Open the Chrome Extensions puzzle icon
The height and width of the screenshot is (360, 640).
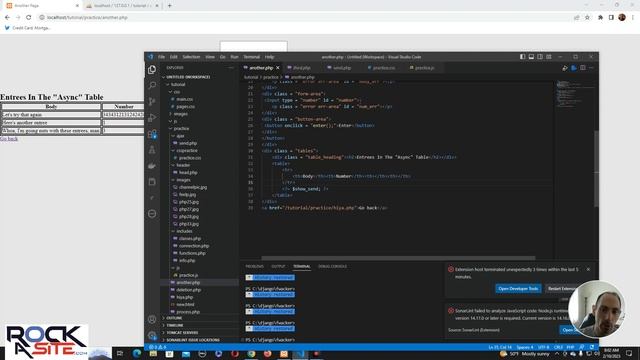click(x=600, y=18)
